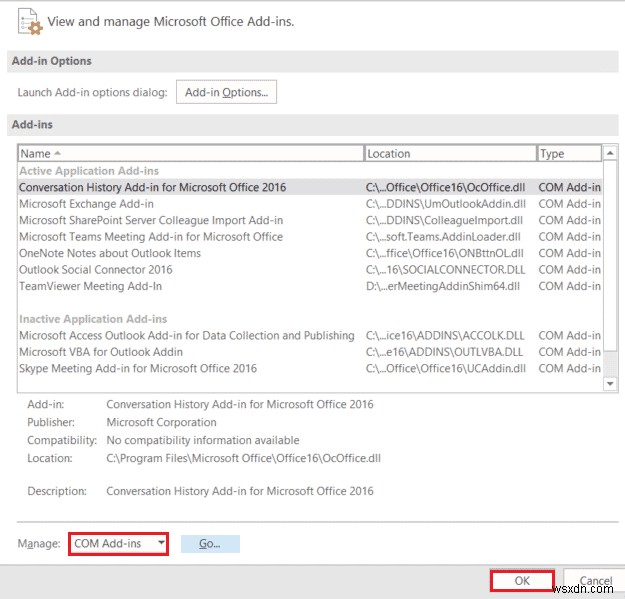Click COM Add-in type for TeamViewer row

pyautogui.click(x=569, y=286)
